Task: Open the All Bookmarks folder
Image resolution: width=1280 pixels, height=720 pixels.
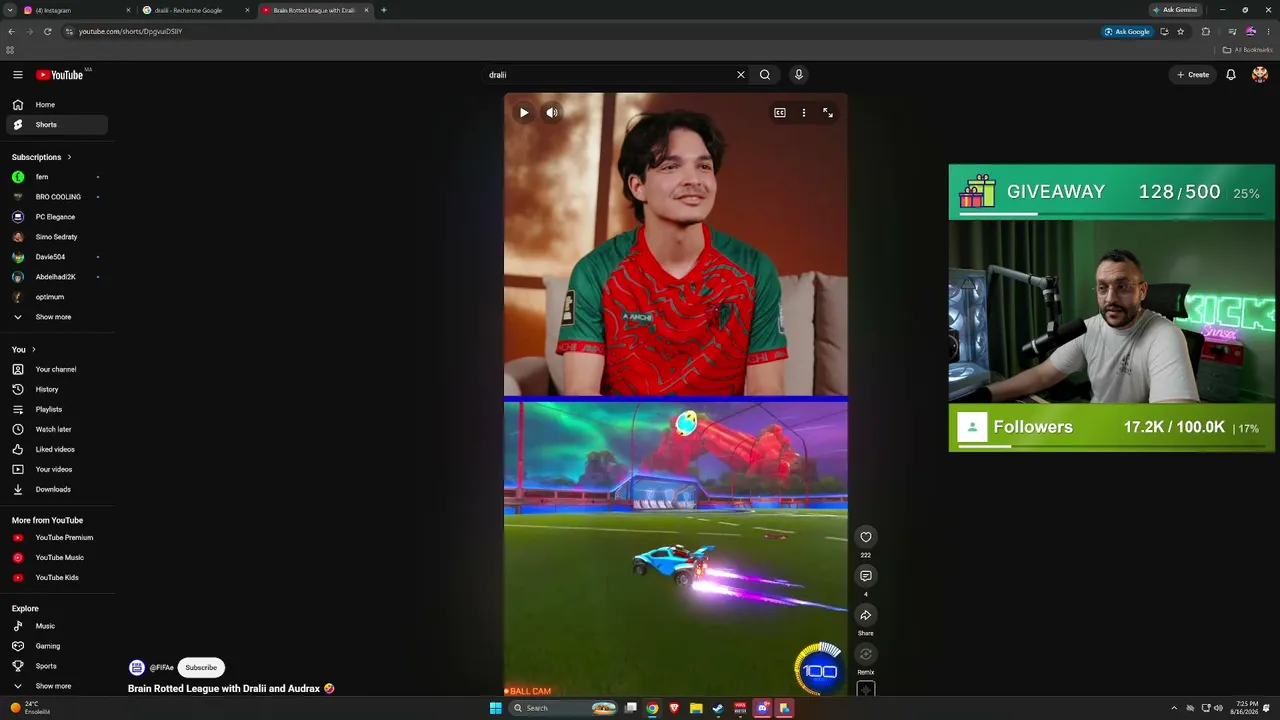Action: [1248, 50]
